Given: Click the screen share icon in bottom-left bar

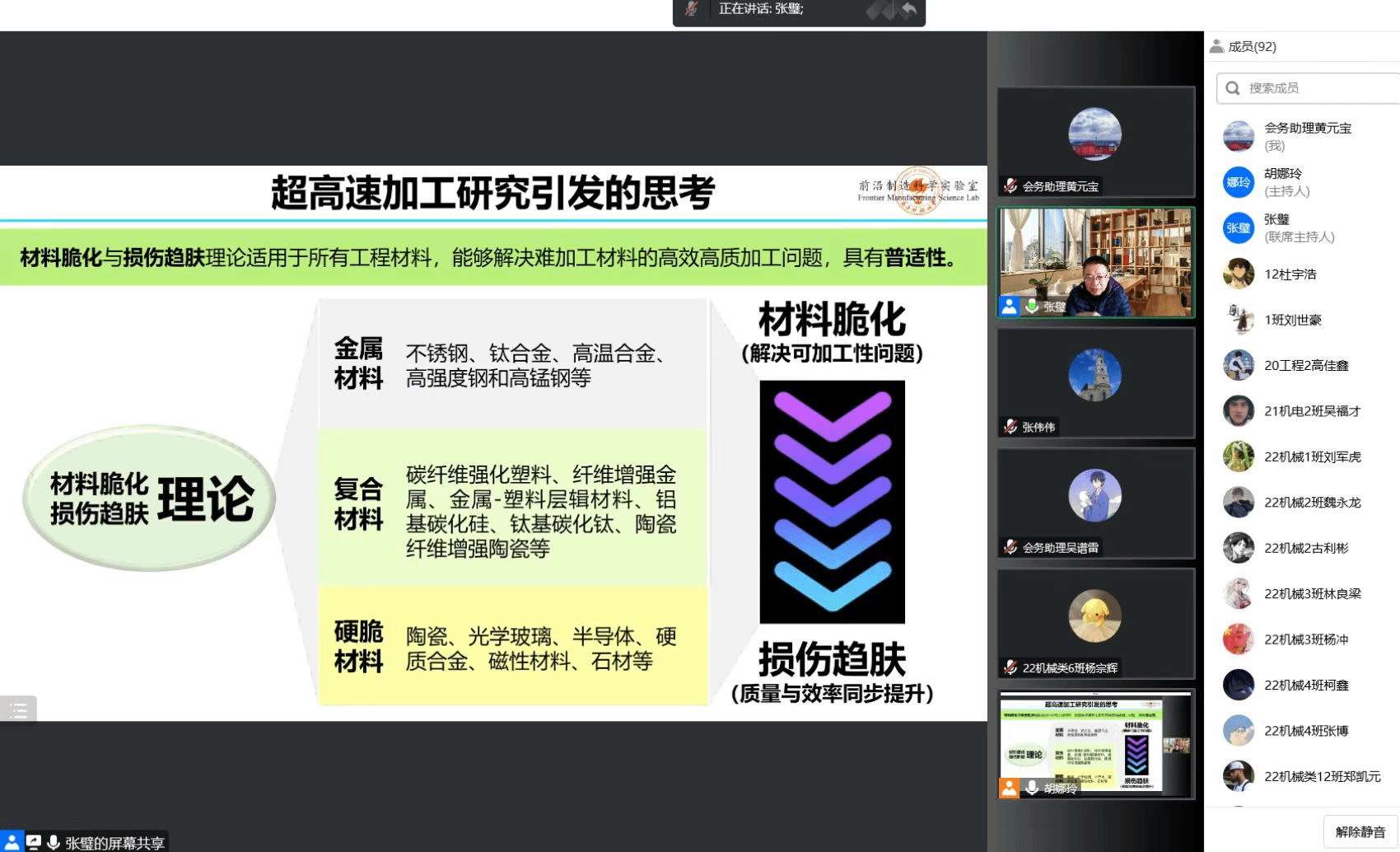Looking at the screenshot, I should pos(34,842).
